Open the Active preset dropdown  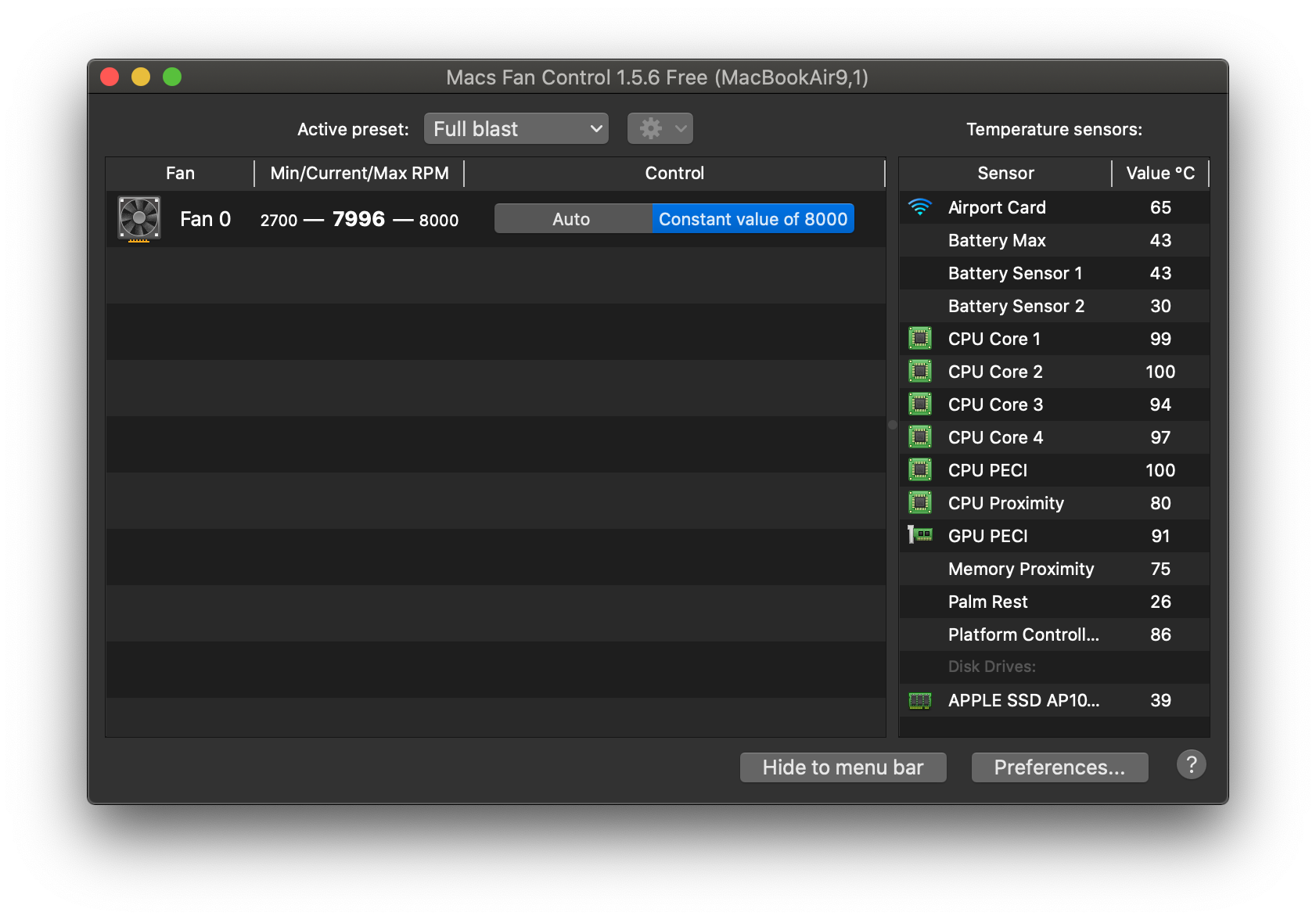click(516, 128)
